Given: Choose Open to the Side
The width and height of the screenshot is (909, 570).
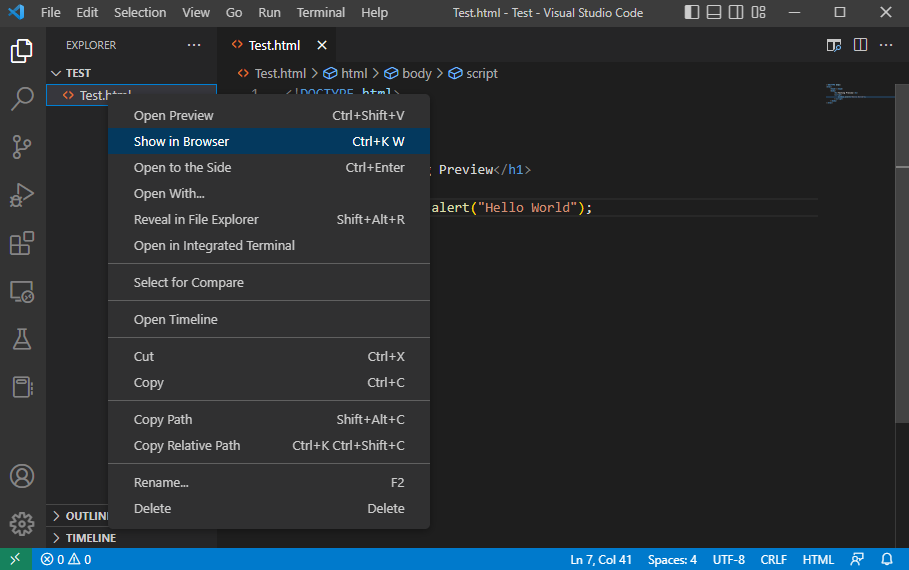Looking at the screenshot, I should 269,168.
